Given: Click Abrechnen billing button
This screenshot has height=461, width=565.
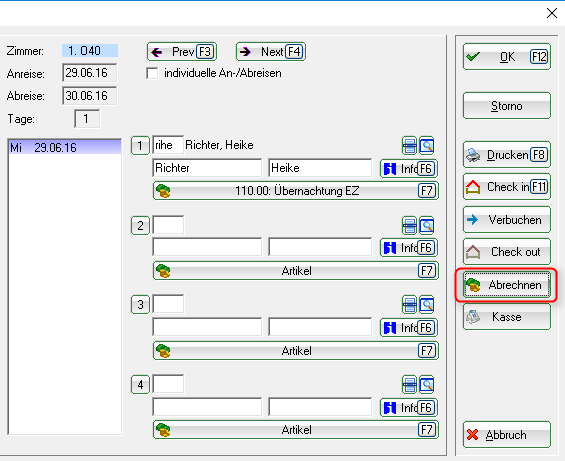Looking at the screenshot, I should [507, 285].
